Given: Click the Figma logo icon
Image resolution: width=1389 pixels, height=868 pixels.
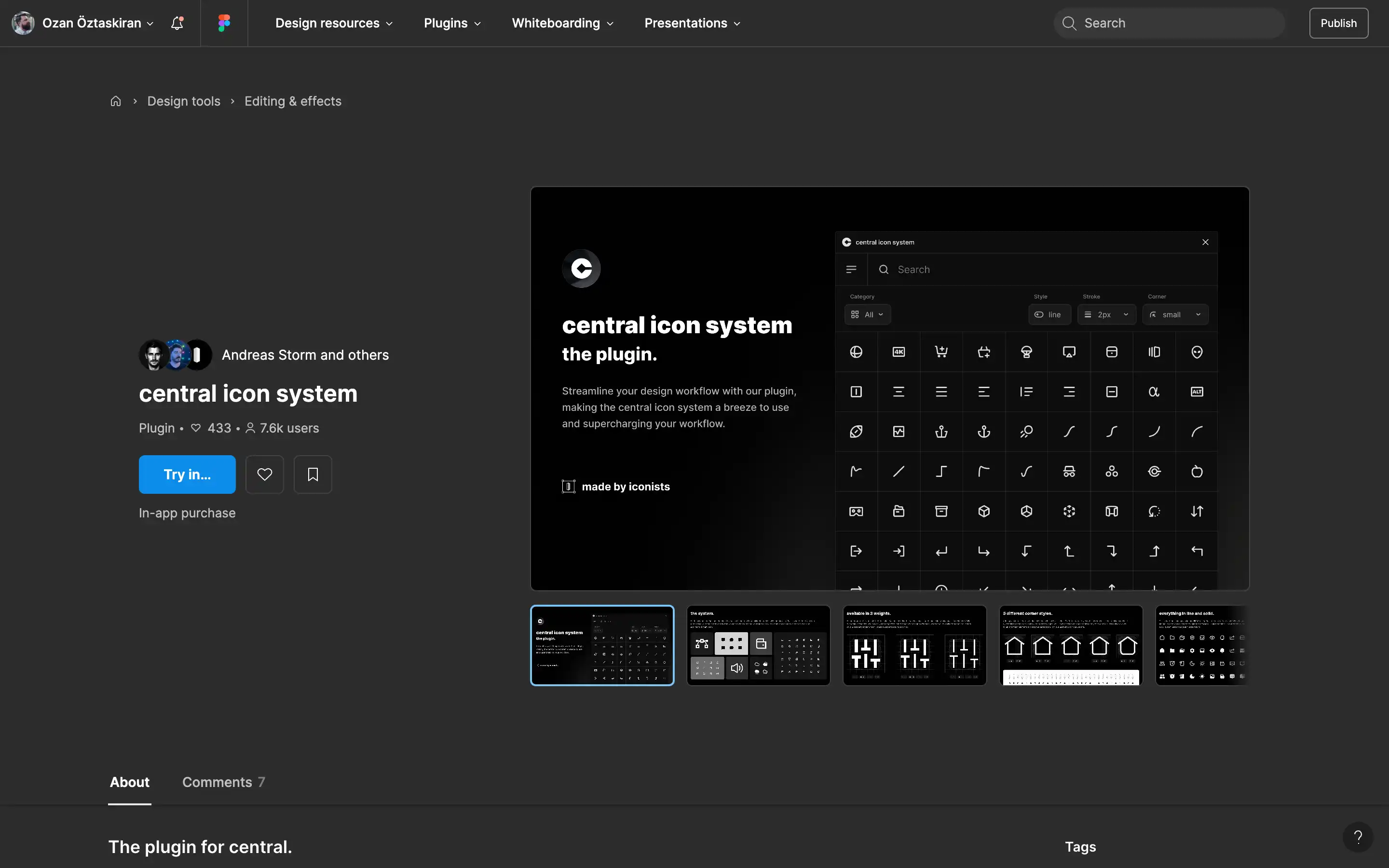Looking at the screenshot, I should pyautogui.click(x=224, y=23).
